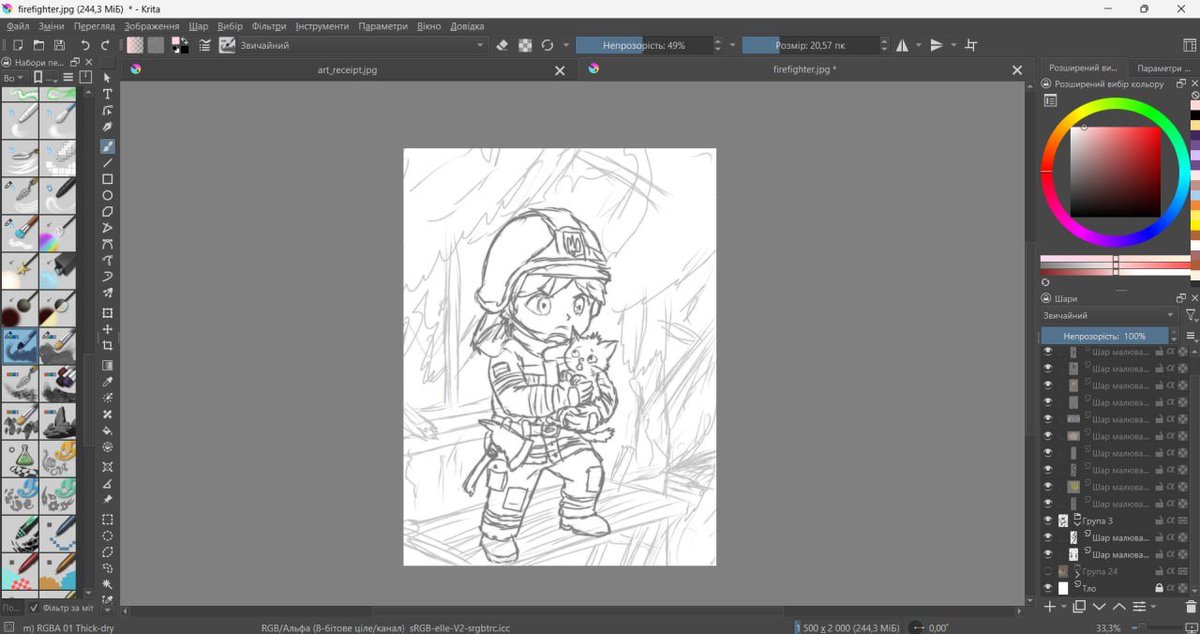The height and width of the screenshot is (634, 1200).
Task: Save the document with floppy disk icon
Action: pyautogui.click(x=60, y=45)
